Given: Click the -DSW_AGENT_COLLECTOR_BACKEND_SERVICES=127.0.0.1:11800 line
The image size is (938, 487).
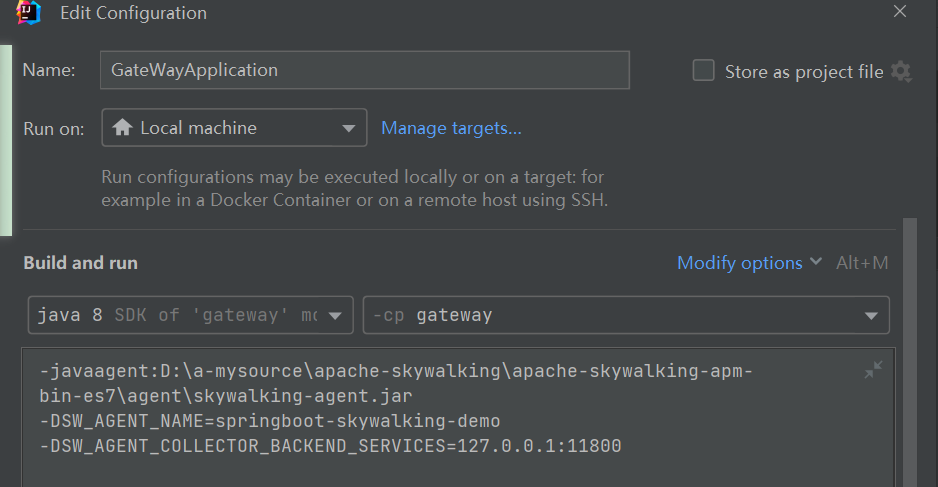Looking at the screenshot, I should click(x=330, y=446).
